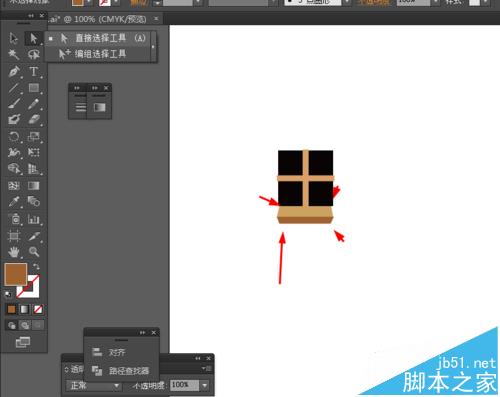This screenshot has height=397, width=500.
Task: Apply solid Color mode button below swatches
Action: [11, 310]
